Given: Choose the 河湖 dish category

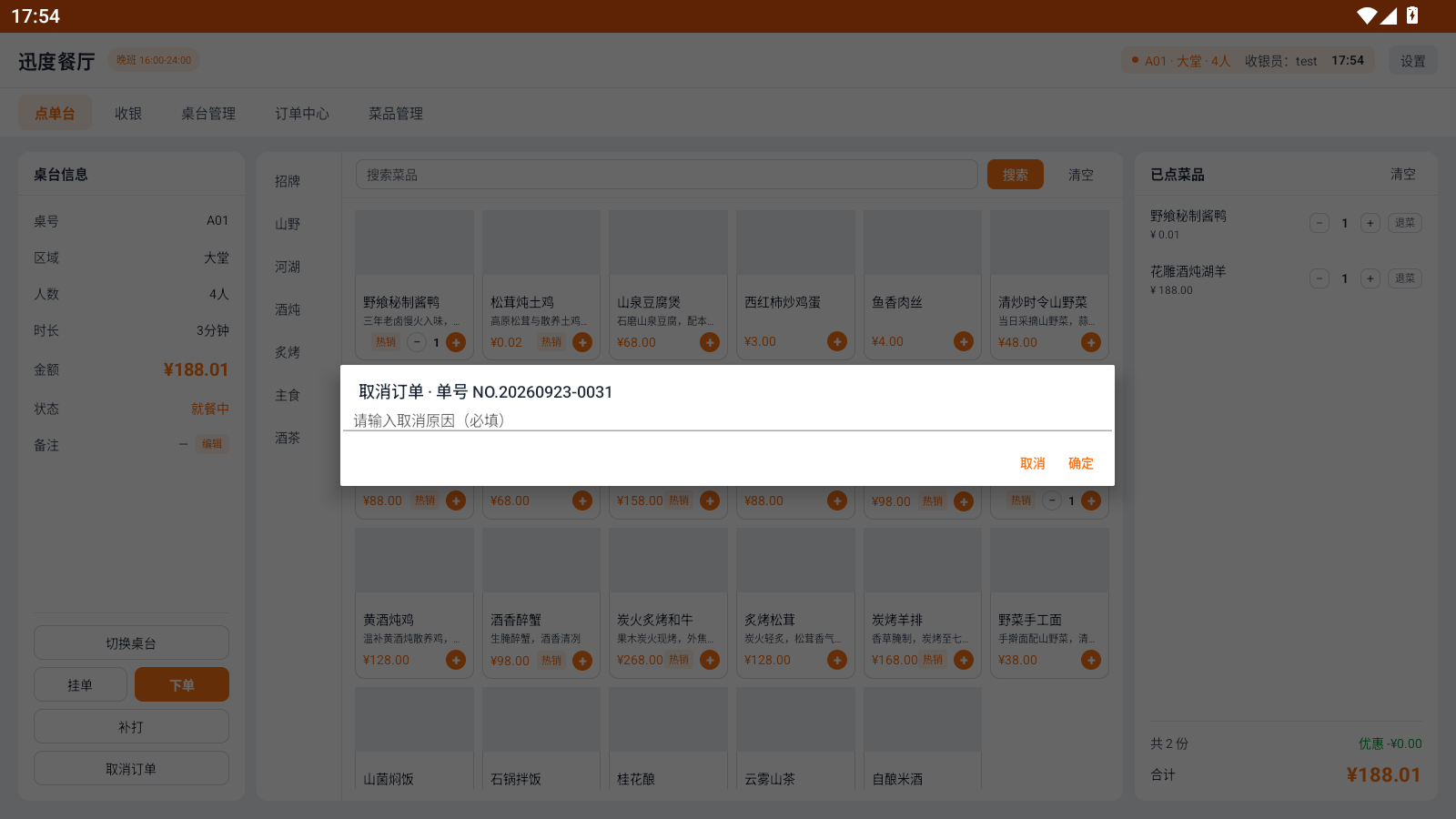Looking at the screenshot, I should coord(288,267).
